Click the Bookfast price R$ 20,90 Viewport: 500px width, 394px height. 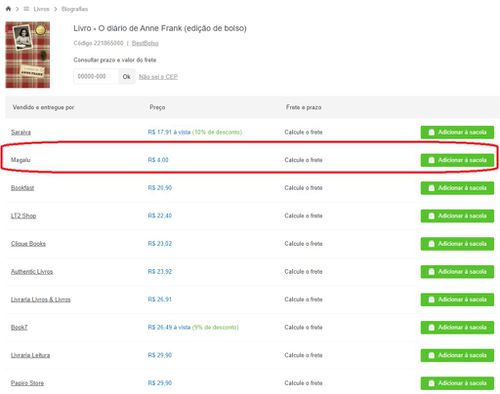click(x=160, y=188)
